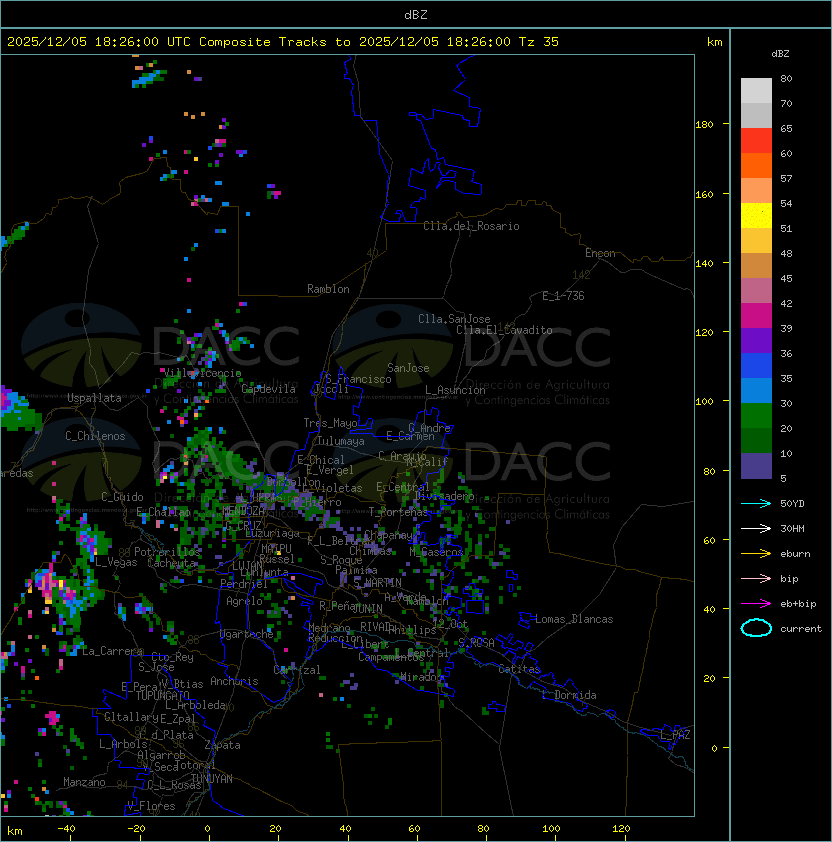Click the 'S_Francisco' map label
This screenshot has width=832, height=842.
click(x=358, y=379)
